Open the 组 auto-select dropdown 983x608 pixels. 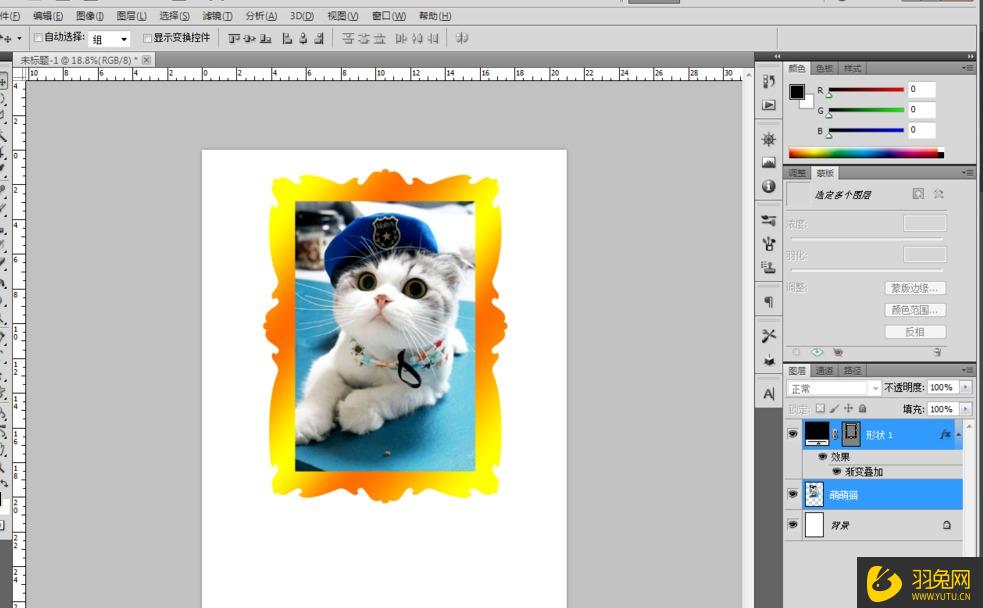109,39
